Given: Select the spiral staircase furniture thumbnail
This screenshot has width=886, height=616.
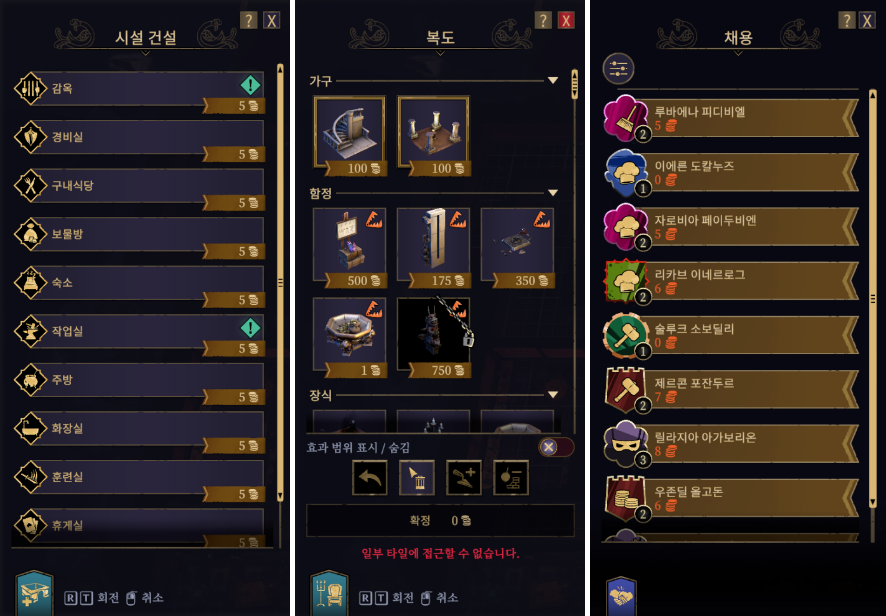Looking at the screenshot, I should (350, 136).
